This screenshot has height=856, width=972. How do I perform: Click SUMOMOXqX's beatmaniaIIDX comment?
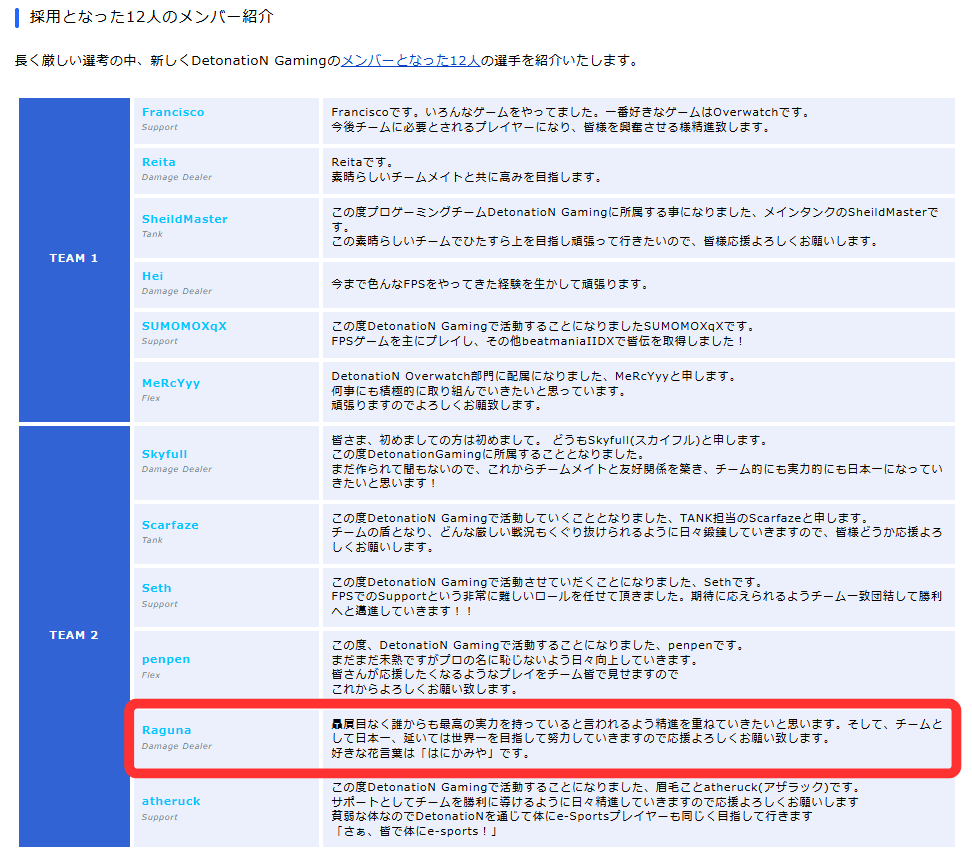tap(542, 333)
